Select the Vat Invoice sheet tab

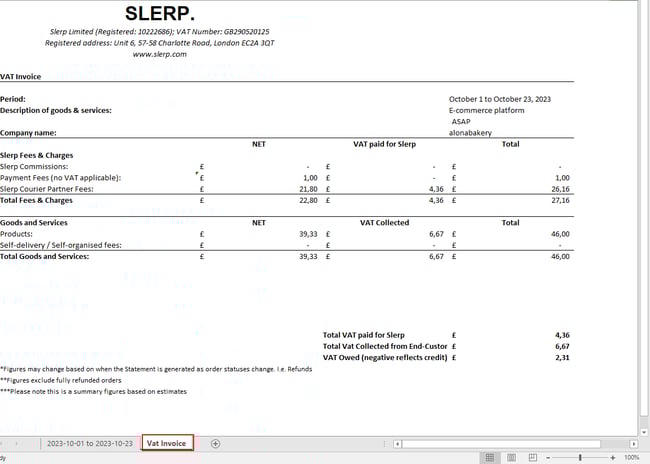(166, 443)
